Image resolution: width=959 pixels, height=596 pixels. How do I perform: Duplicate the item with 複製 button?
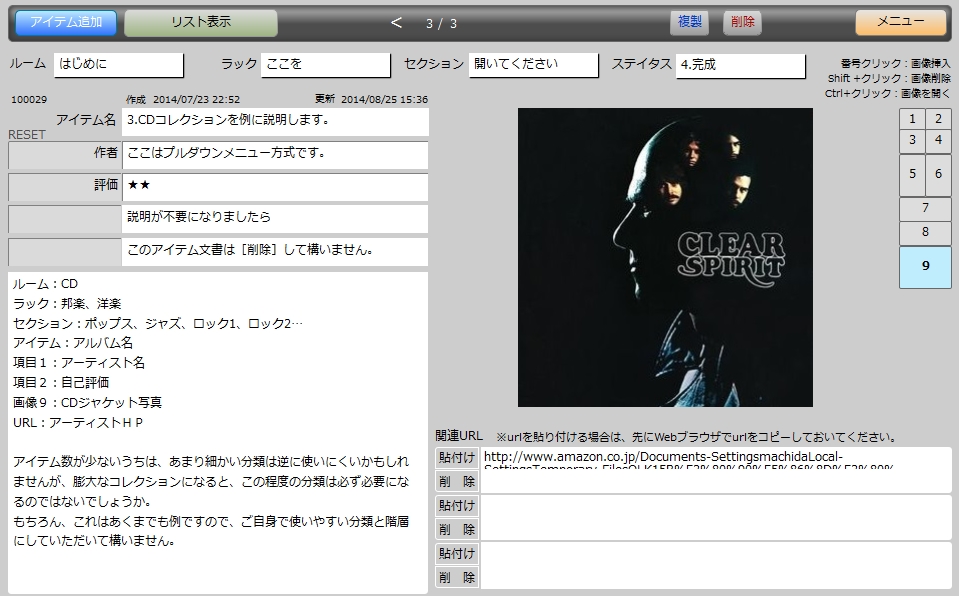click(x=690, y=21)
